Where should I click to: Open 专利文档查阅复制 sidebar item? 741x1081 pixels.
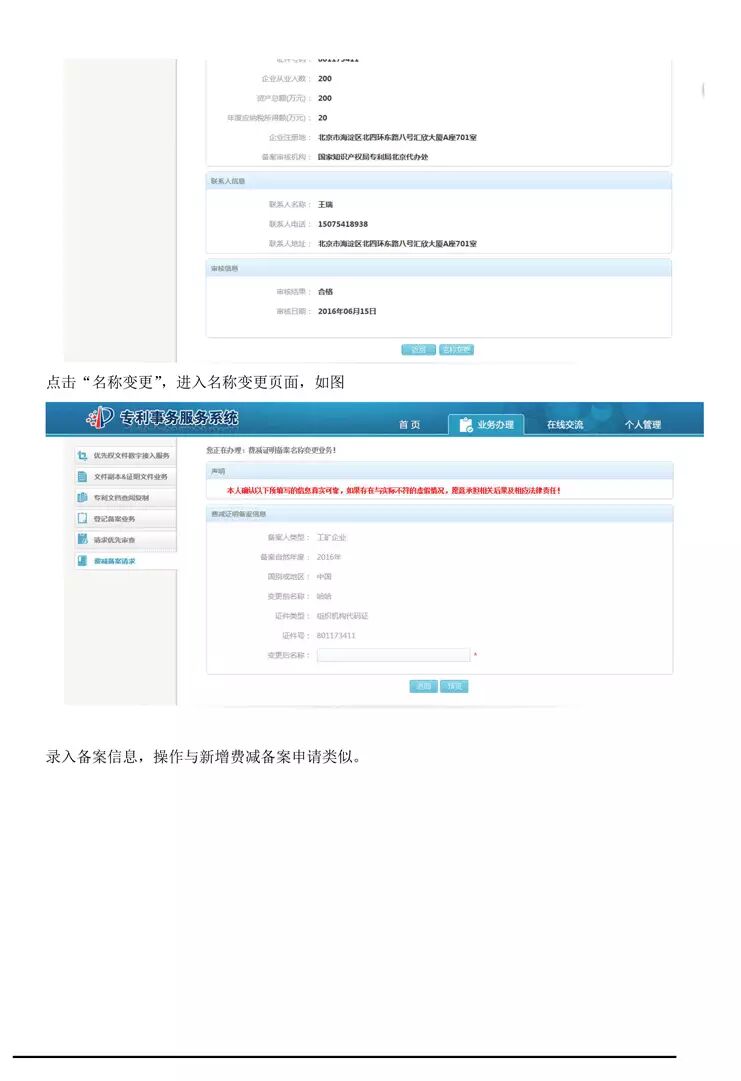point(125,497)
